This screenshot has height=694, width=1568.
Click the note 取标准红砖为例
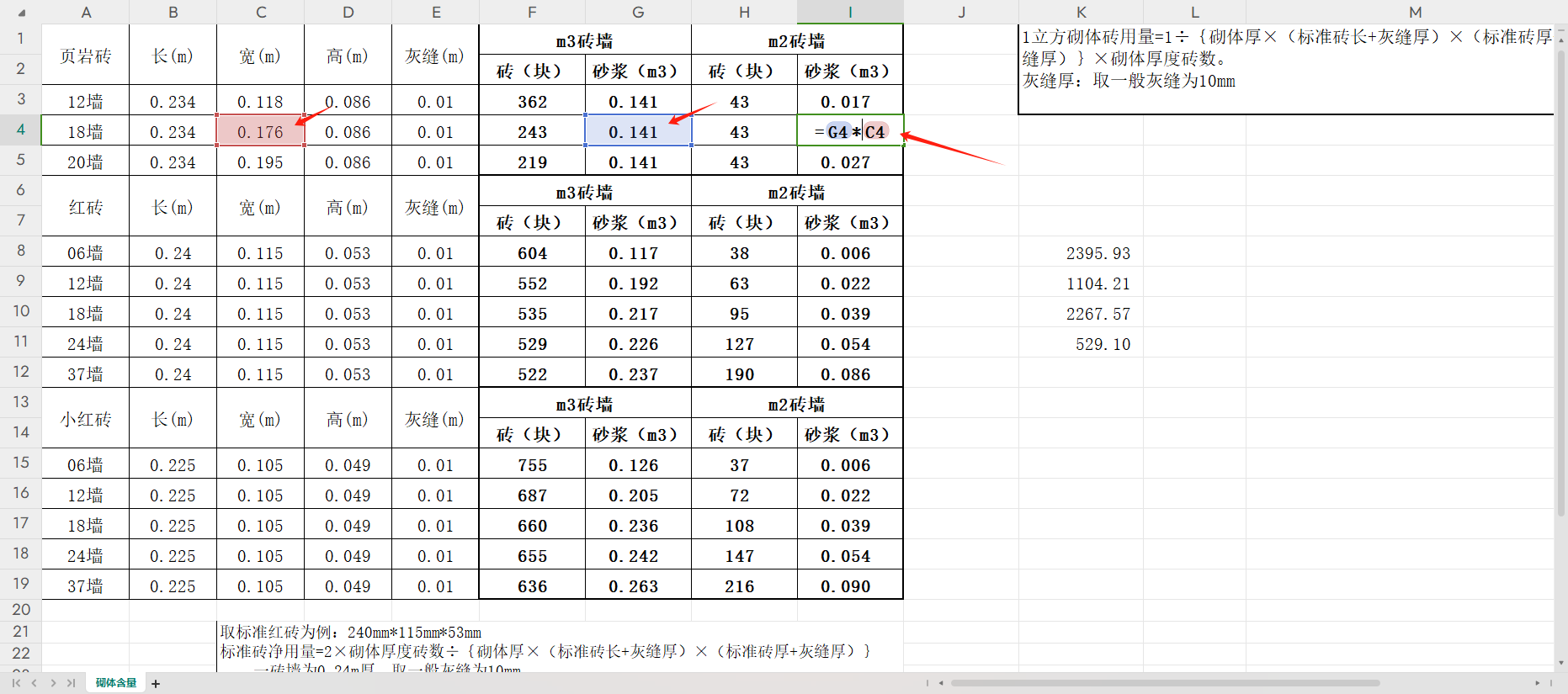[351, 632]
